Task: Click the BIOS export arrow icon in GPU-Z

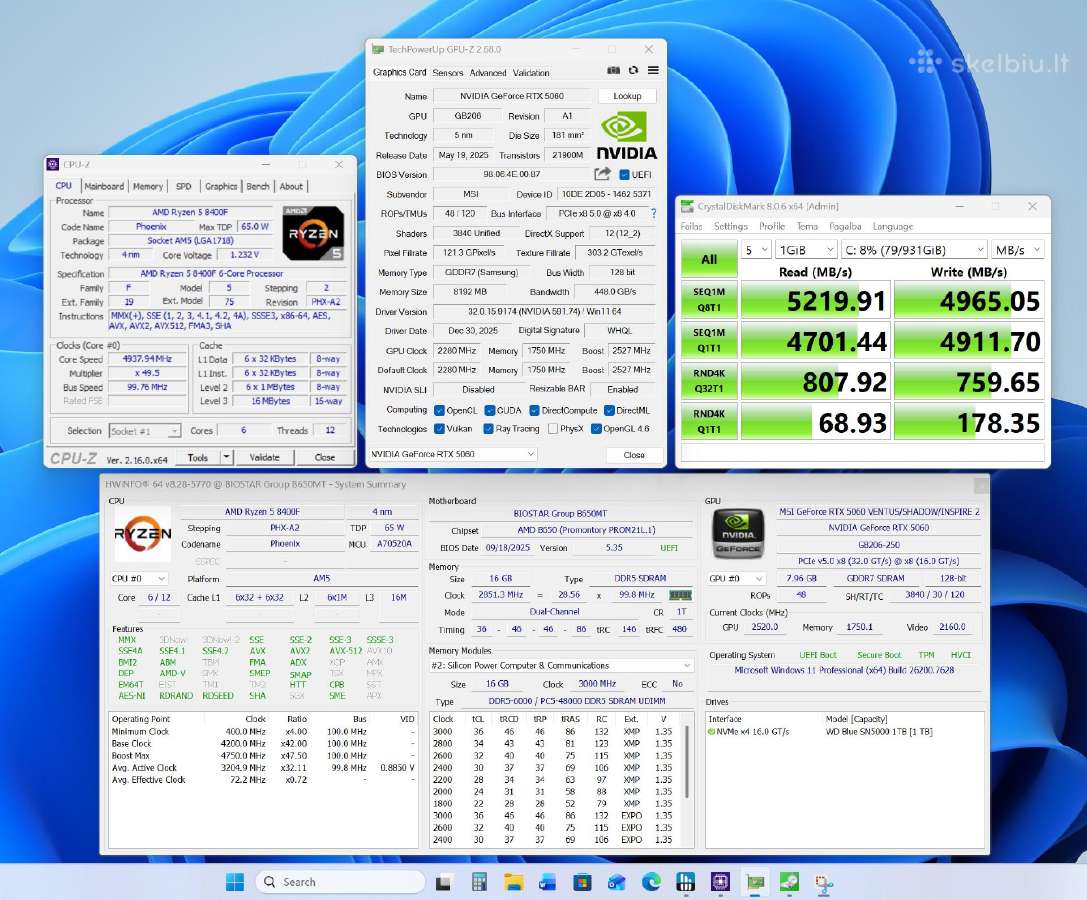Action: [x=602, y=174]
